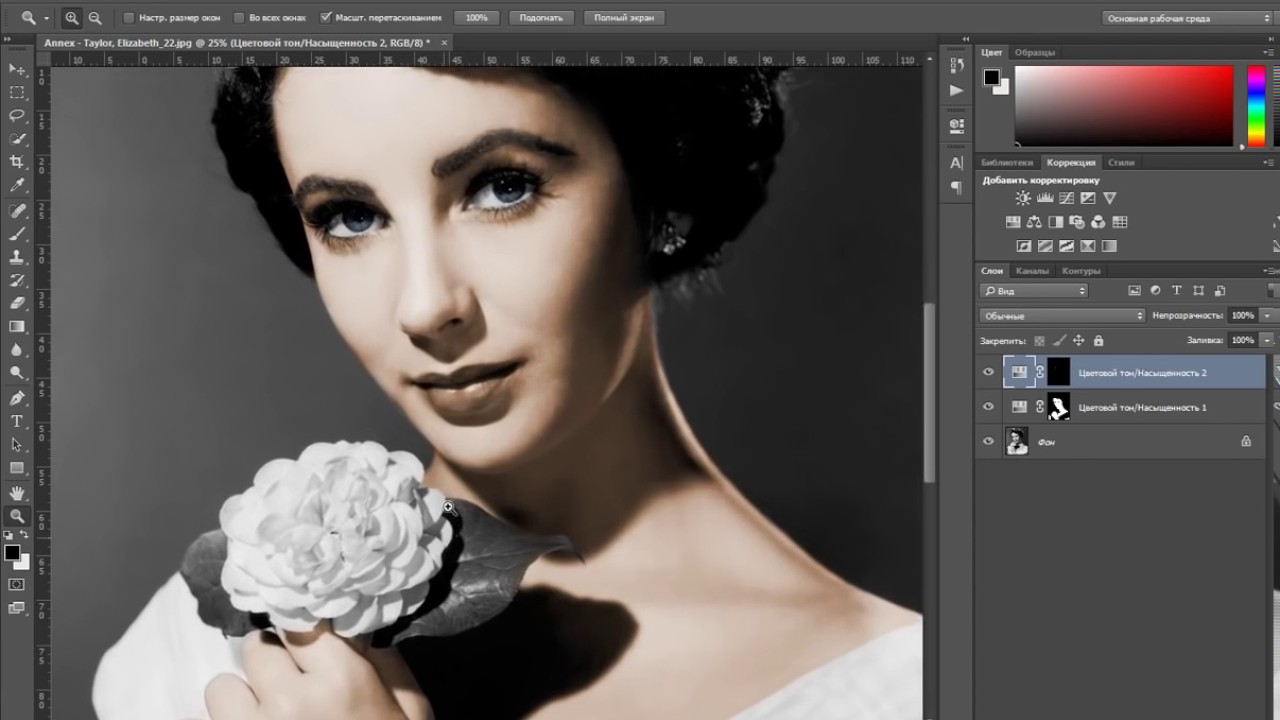Filter layers by type layers (T icon)

pos(1177,291)
